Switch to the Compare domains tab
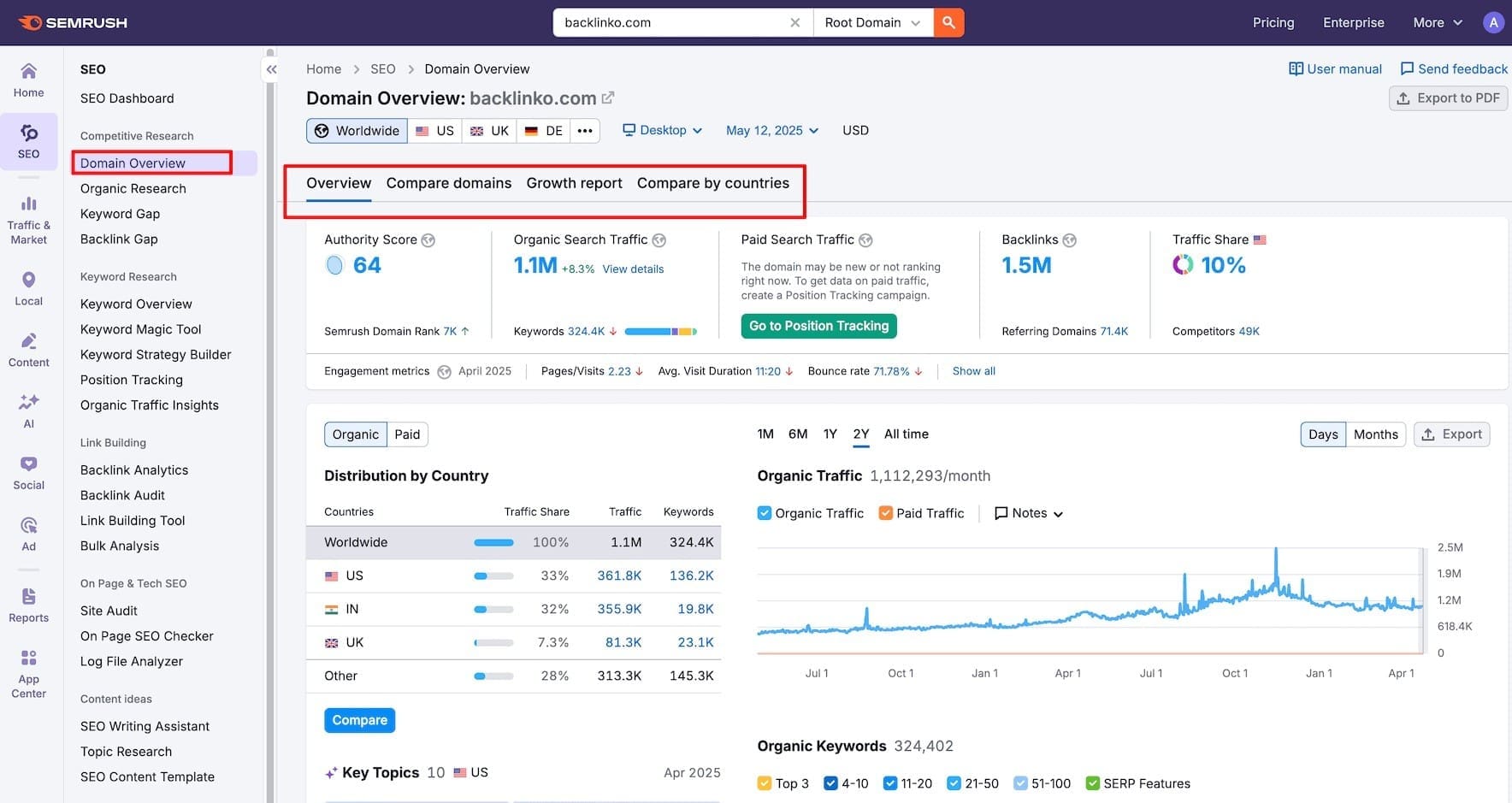The width and height of the screenshot is (1512, 803). click(448, 183)
